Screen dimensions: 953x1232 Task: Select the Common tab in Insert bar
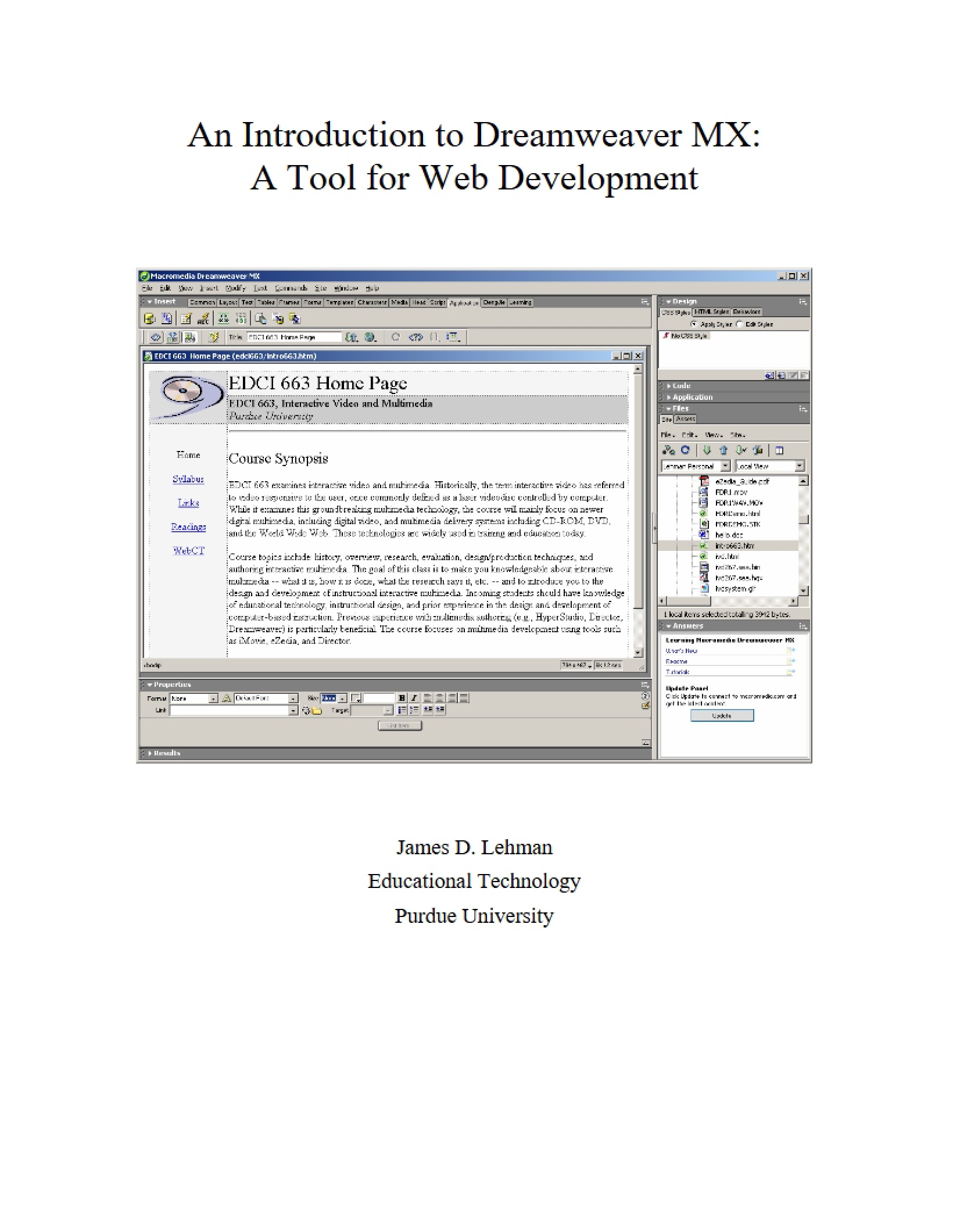coord(202,302)
